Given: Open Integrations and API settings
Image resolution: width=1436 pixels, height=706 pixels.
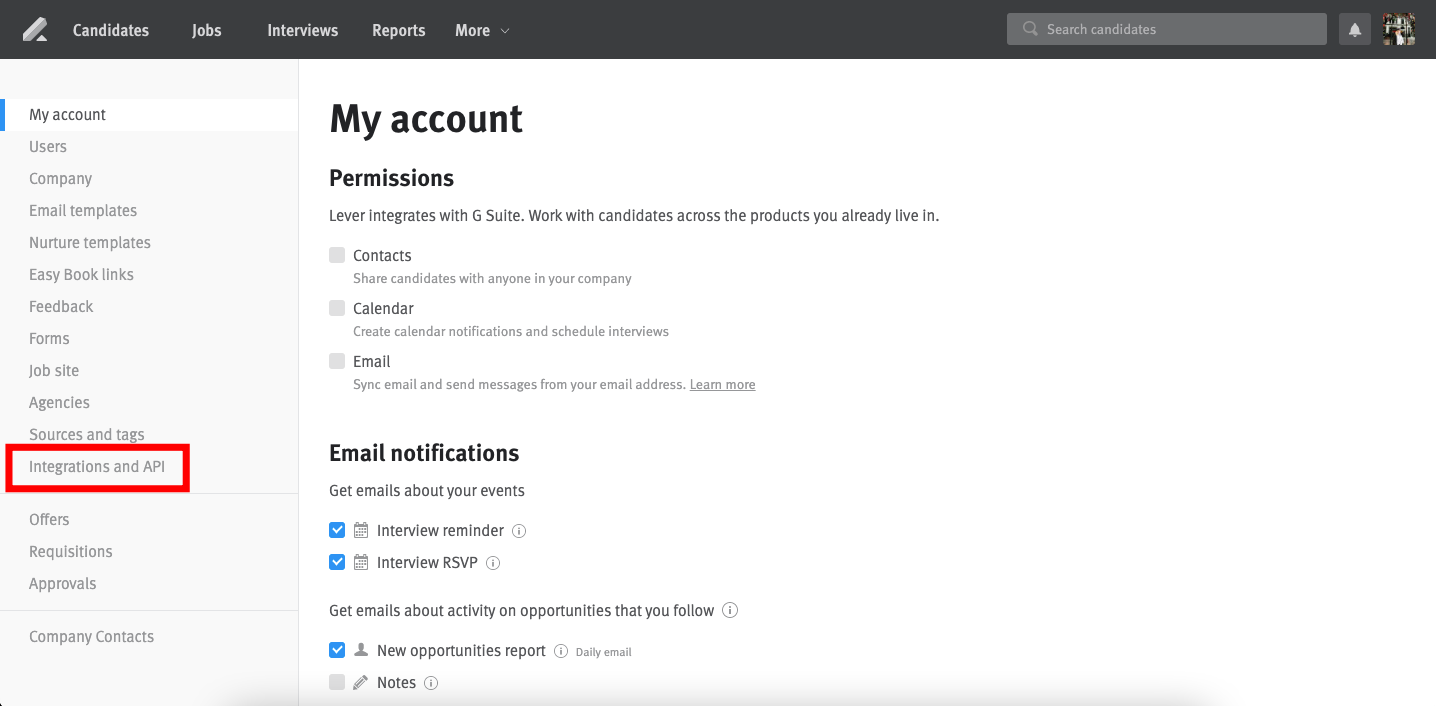Looking at the screenshot, I should (97, 467).
